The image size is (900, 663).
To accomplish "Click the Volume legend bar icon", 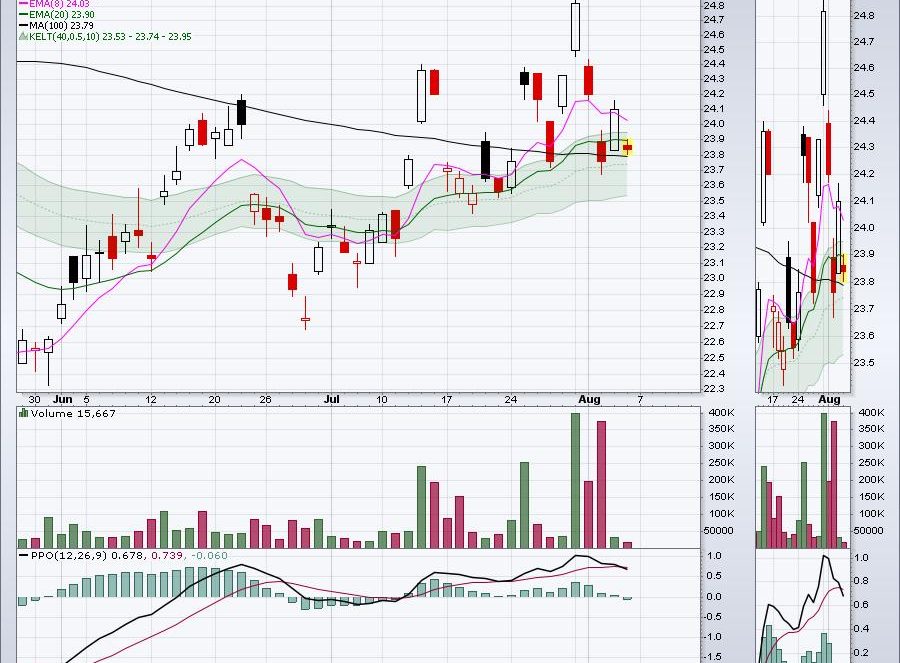I will pyautogui.click(x=24, y=413).
